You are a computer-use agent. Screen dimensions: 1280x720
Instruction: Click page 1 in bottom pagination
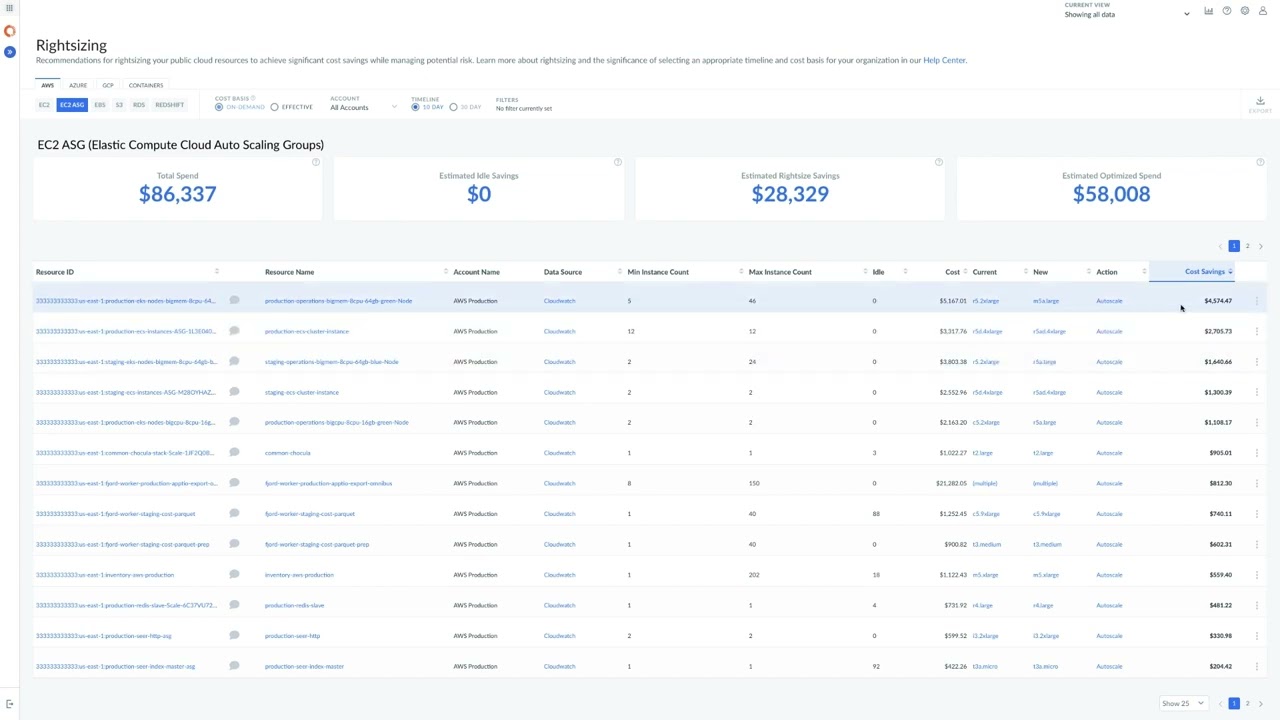point(1234,704)
